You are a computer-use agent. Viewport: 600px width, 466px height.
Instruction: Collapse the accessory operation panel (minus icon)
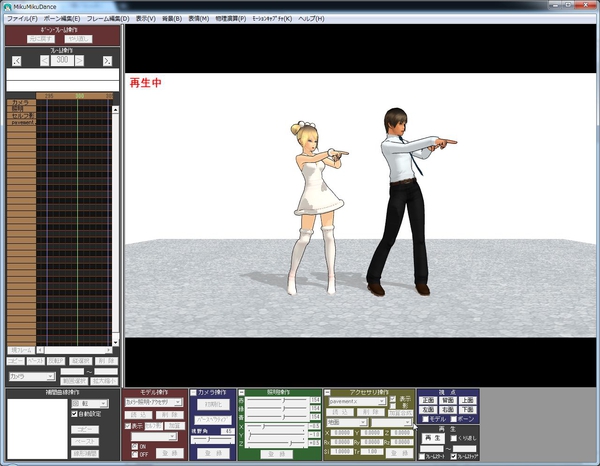point(327,393)
